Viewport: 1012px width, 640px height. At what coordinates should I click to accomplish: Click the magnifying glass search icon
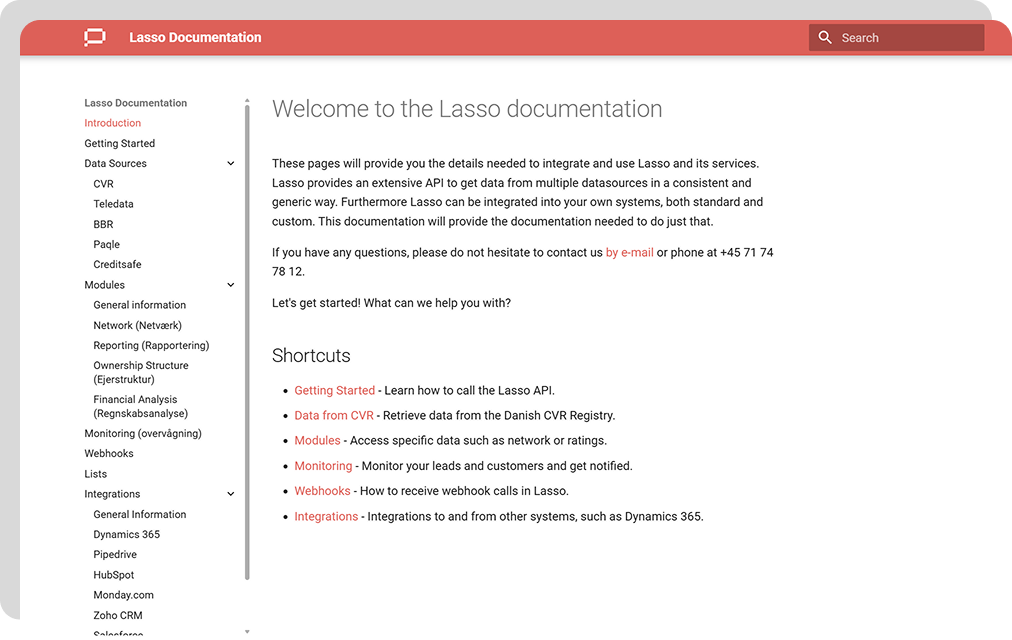pyautogui.click(x=825, y=38)
